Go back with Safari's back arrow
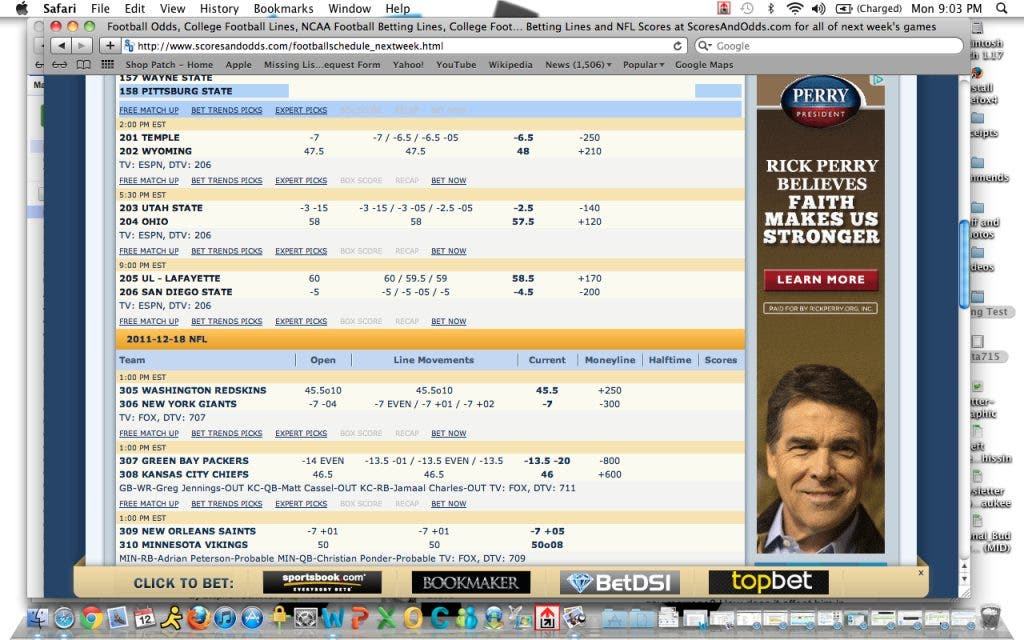 tap(61, 46)
